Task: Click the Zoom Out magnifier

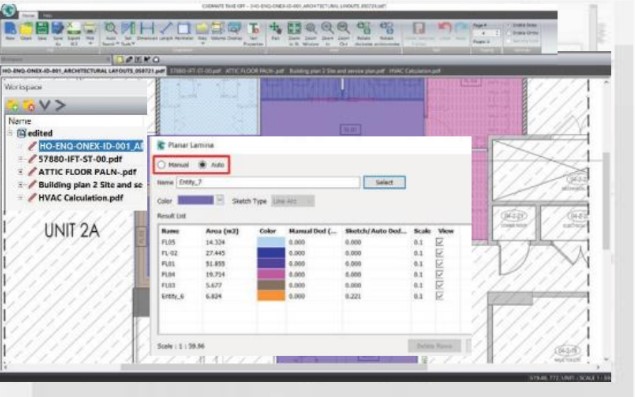Action: pyautogui.click(x=343, y=32)
